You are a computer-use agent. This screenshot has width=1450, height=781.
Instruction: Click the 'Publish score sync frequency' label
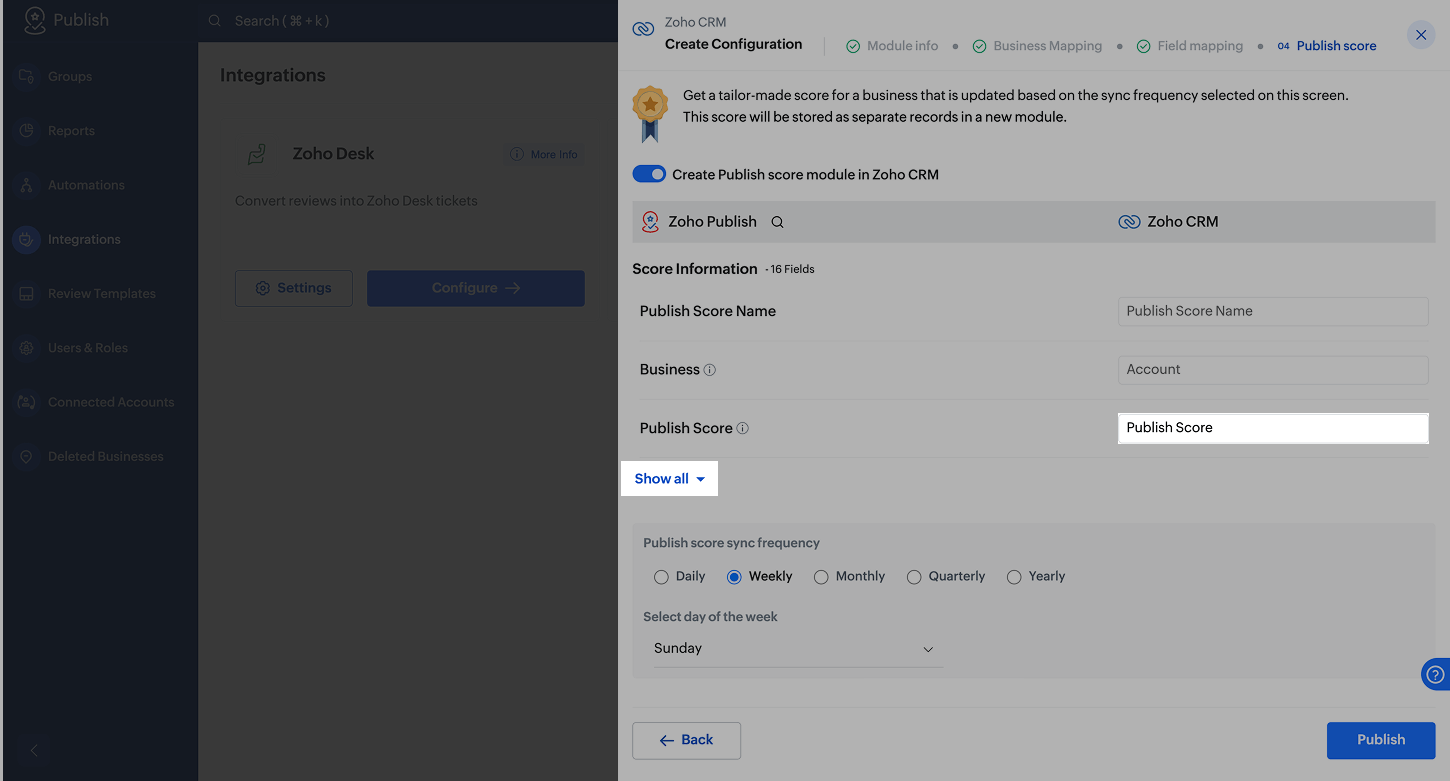(731, 543)
